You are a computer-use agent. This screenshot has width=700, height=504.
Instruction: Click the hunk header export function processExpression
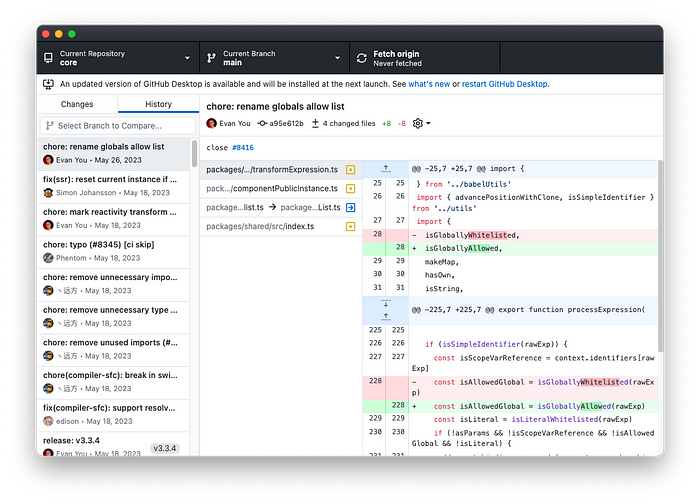(x=533, y=310)
